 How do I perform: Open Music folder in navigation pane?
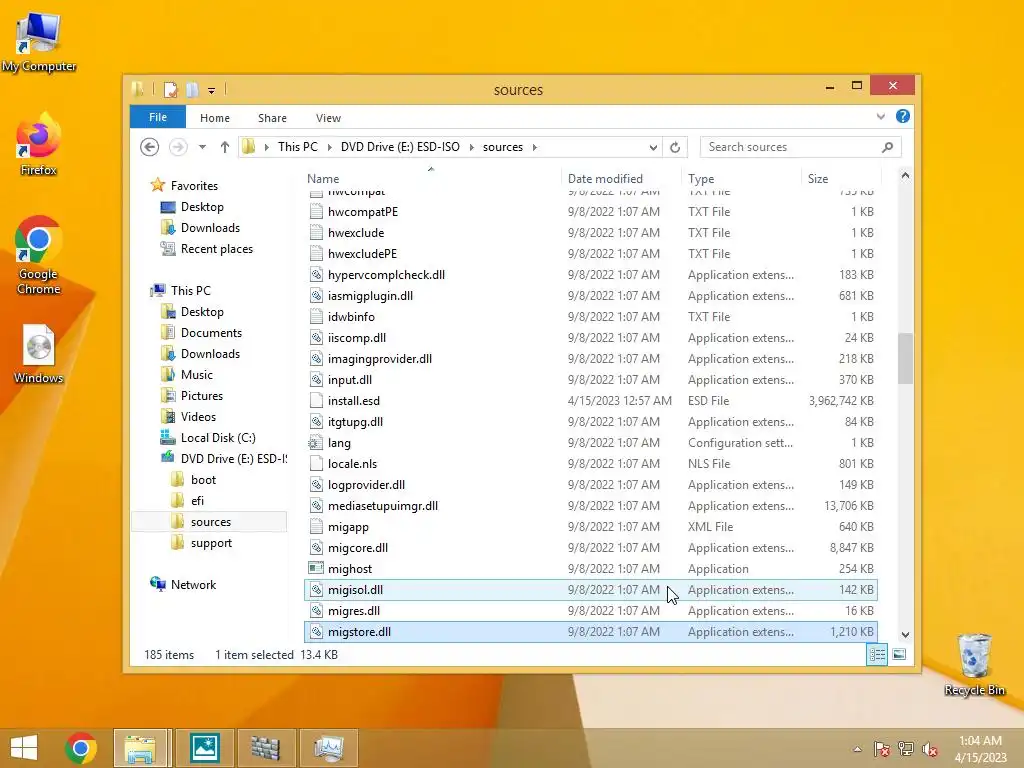click(197, 374)
